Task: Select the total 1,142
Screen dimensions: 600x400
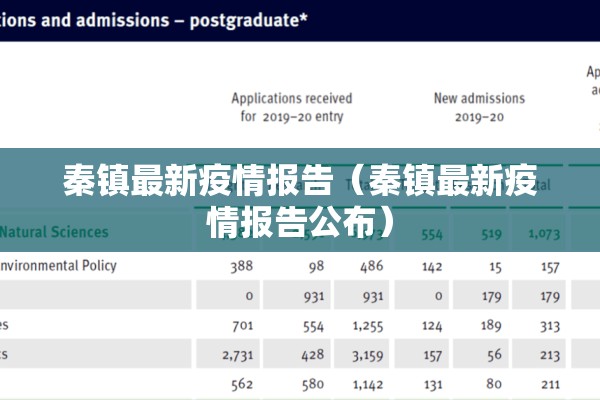Action: tap(368, 385)
